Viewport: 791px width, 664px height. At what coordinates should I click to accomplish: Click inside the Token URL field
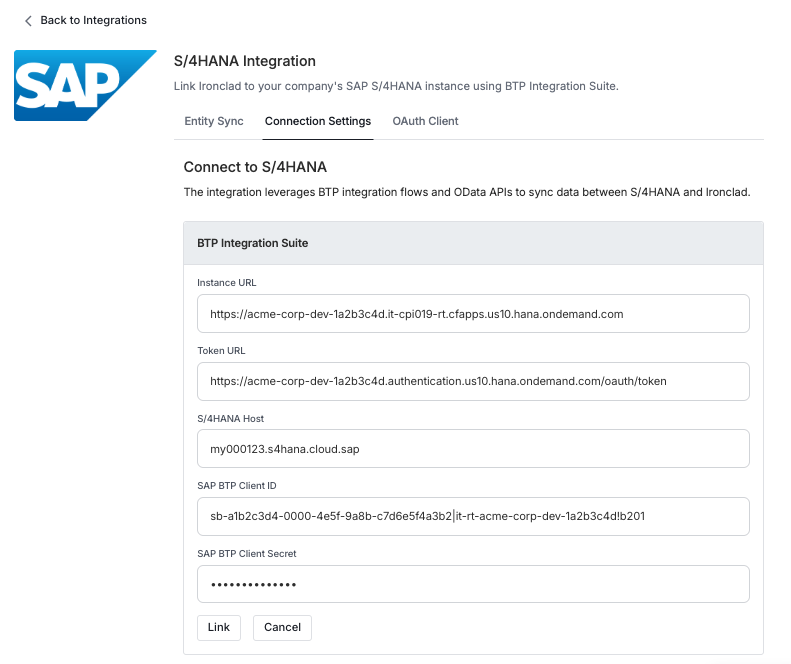point(473,381)
